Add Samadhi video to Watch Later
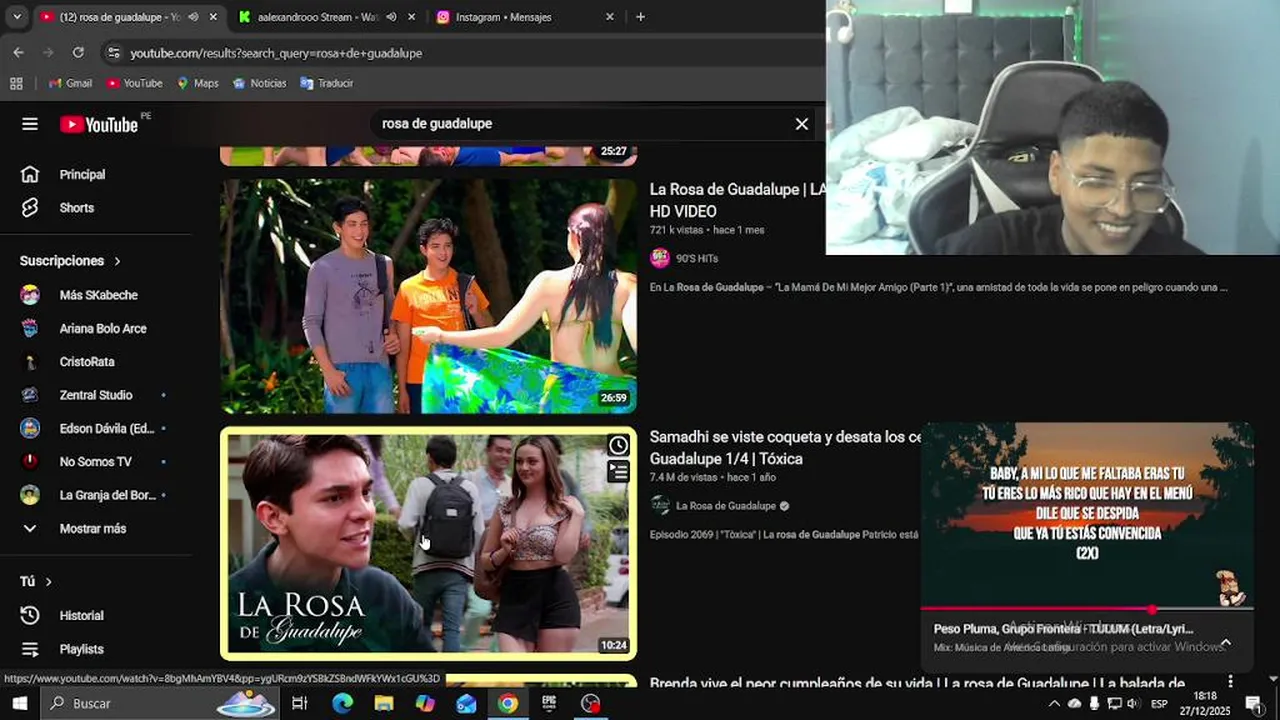This screenshot has height=720, width=1280. 618,446
